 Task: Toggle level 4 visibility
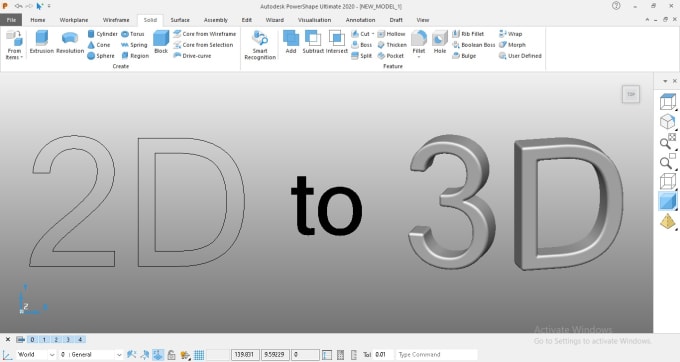click(80, 339)
